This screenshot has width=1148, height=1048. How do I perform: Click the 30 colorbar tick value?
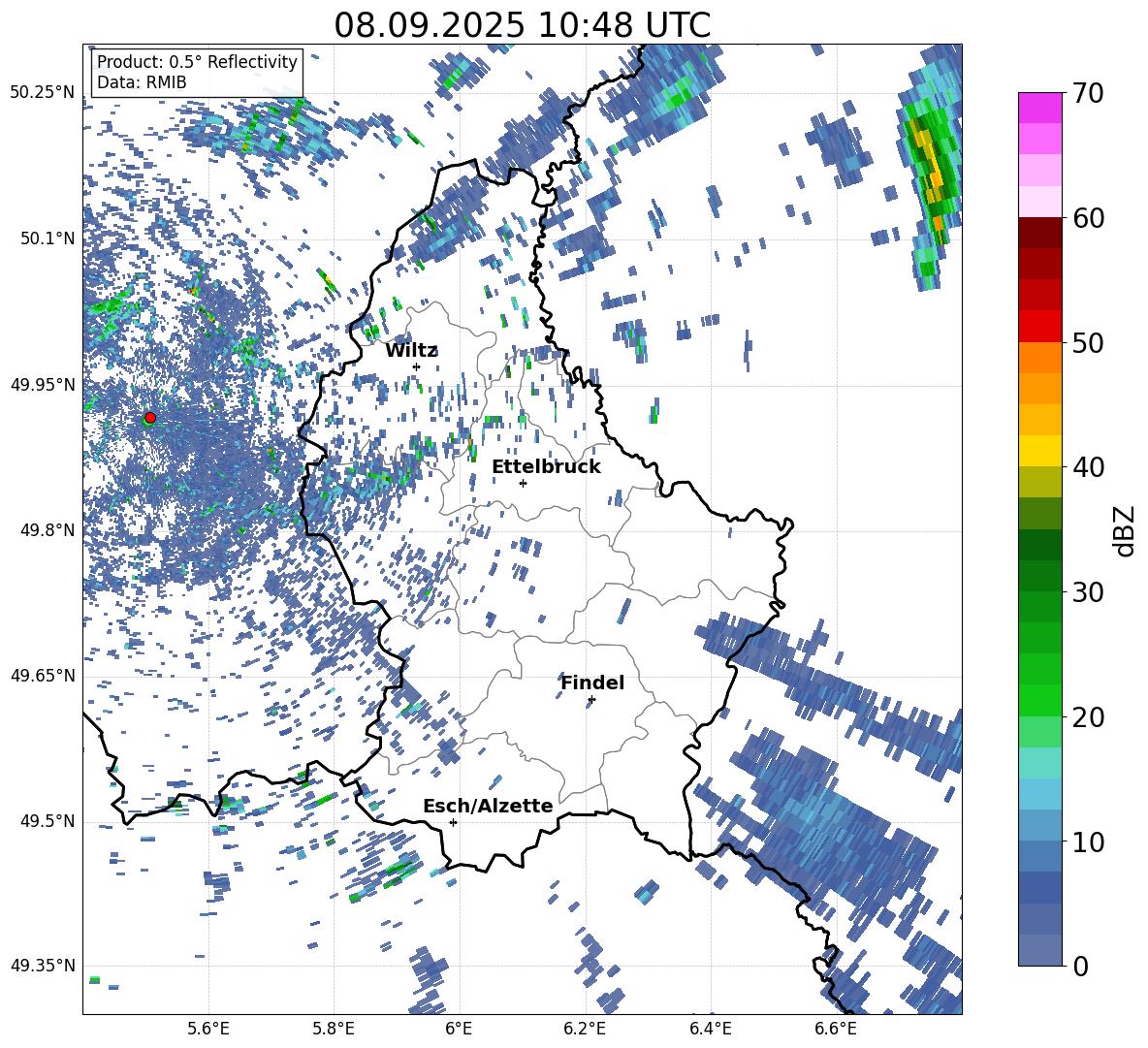click(x=1088, y=592)
